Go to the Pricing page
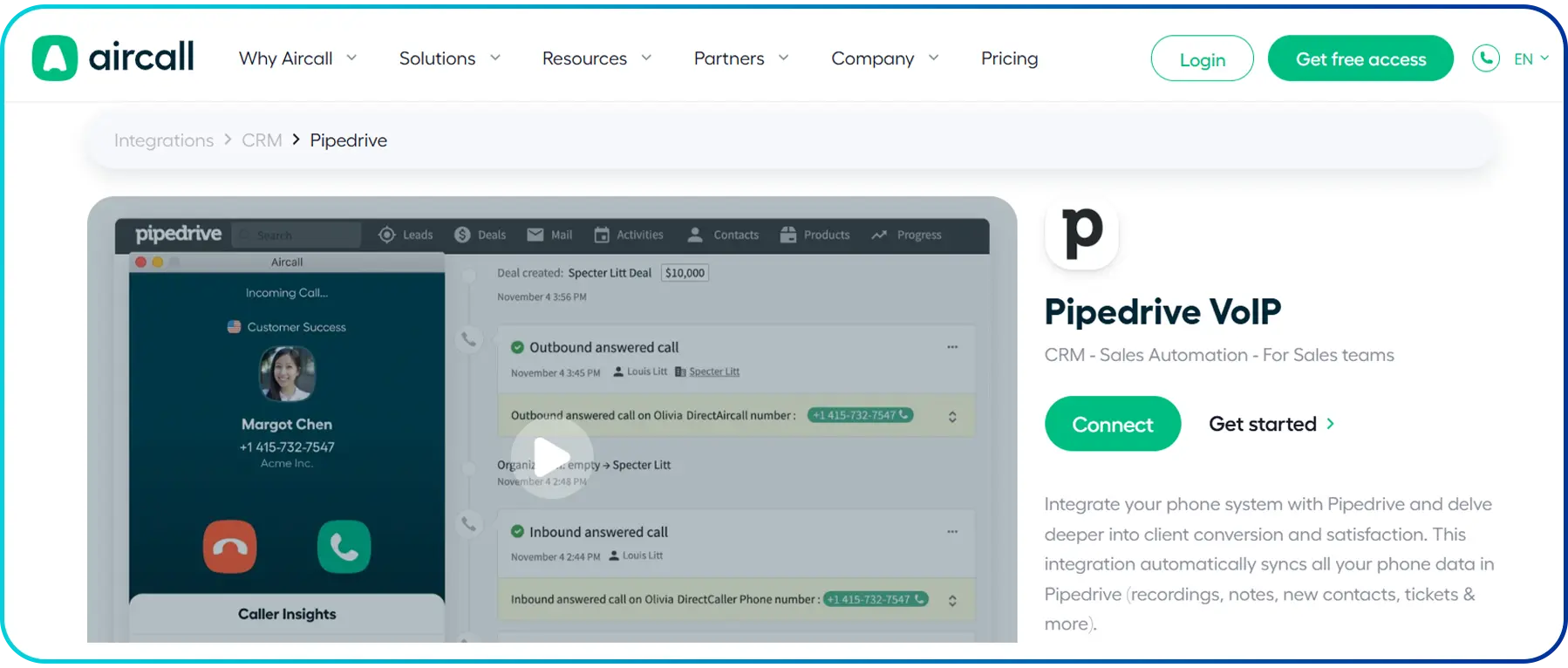The image size is (1568, 668). point(1009,58)
